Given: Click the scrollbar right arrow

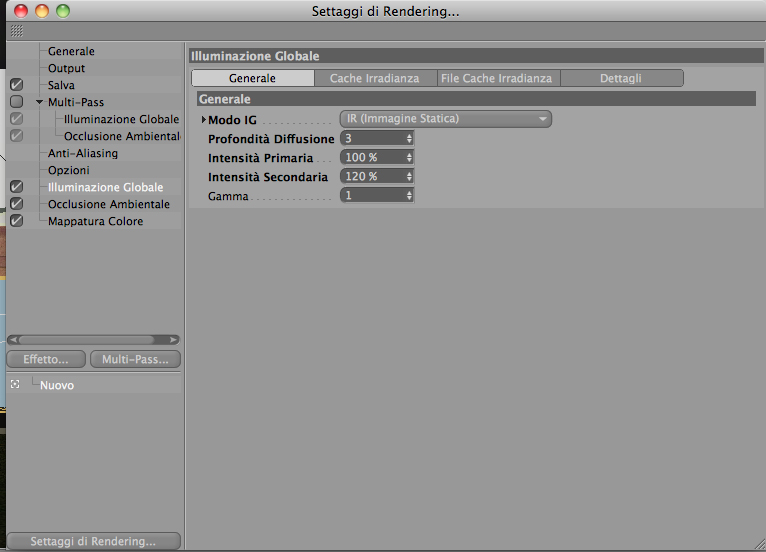Looking at the screenshot, I should tap(173, 340).
